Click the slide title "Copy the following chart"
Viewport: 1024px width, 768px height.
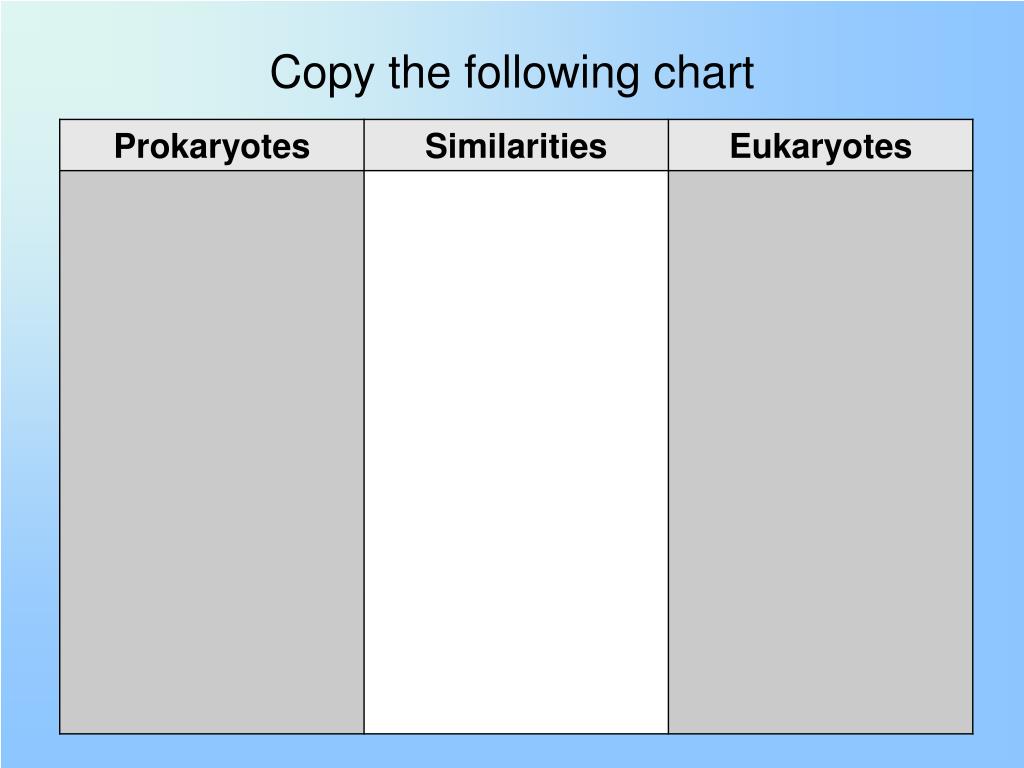click(x=512, y=72)
